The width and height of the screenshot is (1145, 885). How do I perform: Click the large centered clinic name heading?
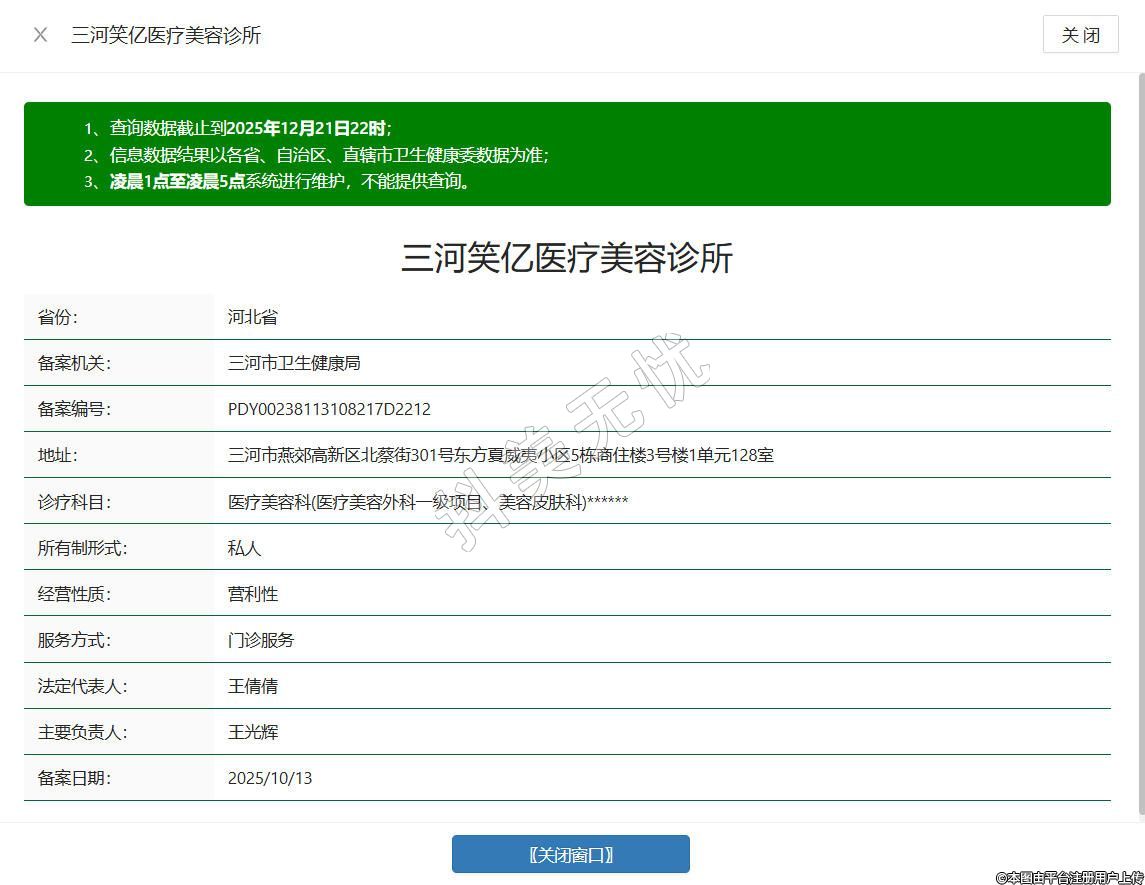coord(567,258)
